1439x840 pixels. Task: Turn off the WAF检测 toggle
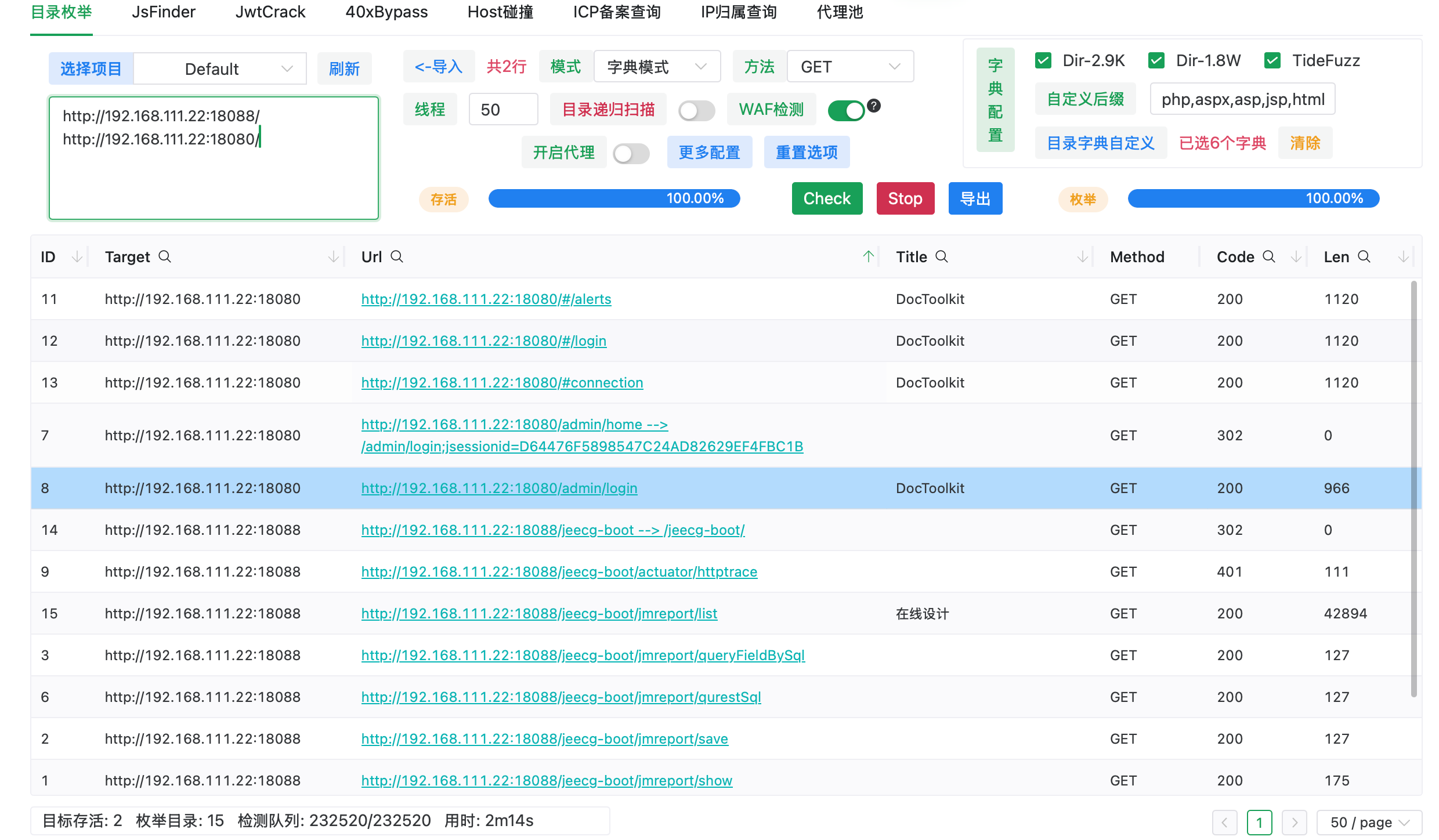[x=846, y=110]
